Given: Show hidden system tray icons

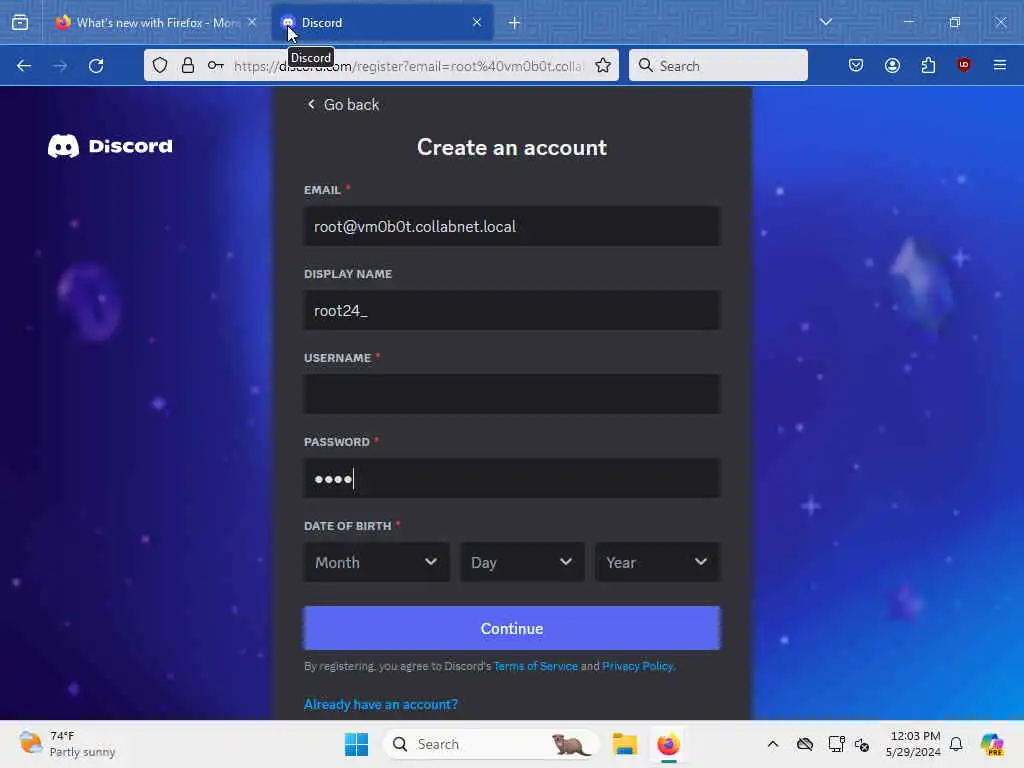Looking at the screenshot, I should 773,744.
